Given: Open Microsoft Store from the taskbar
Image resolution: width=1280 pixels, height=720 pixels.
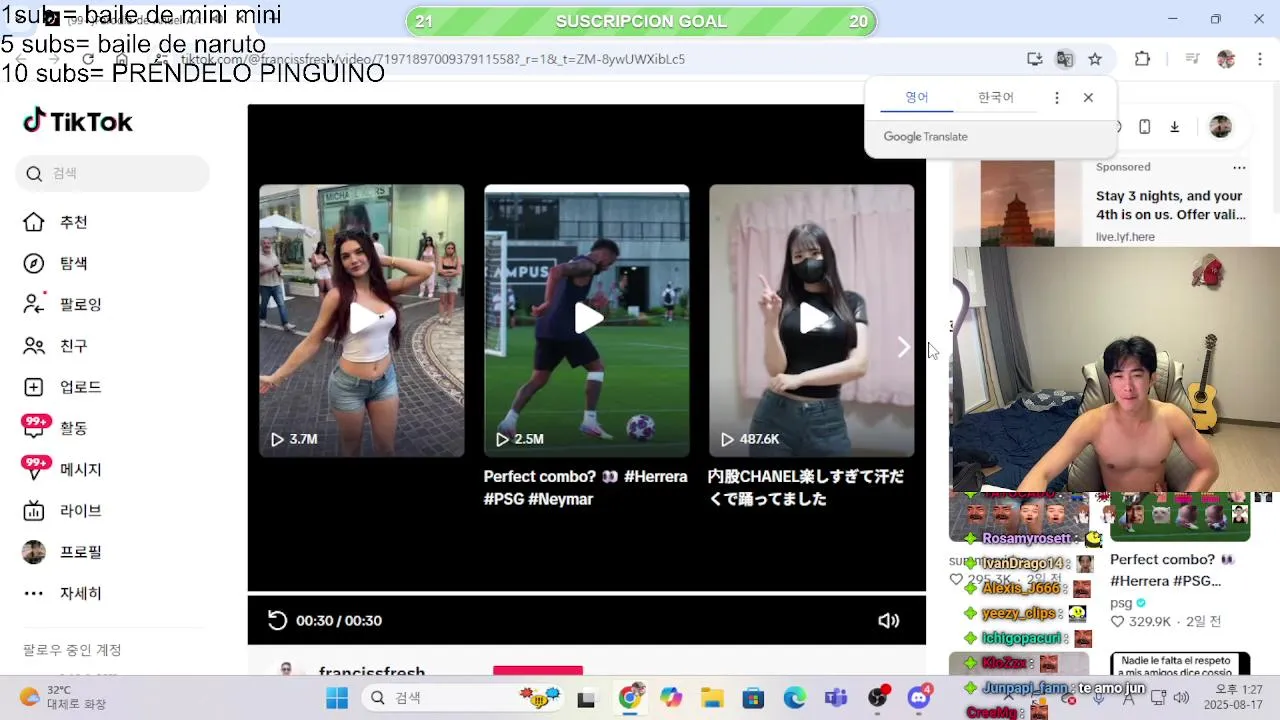Looking at the screenshot, I should click(753, 698).
